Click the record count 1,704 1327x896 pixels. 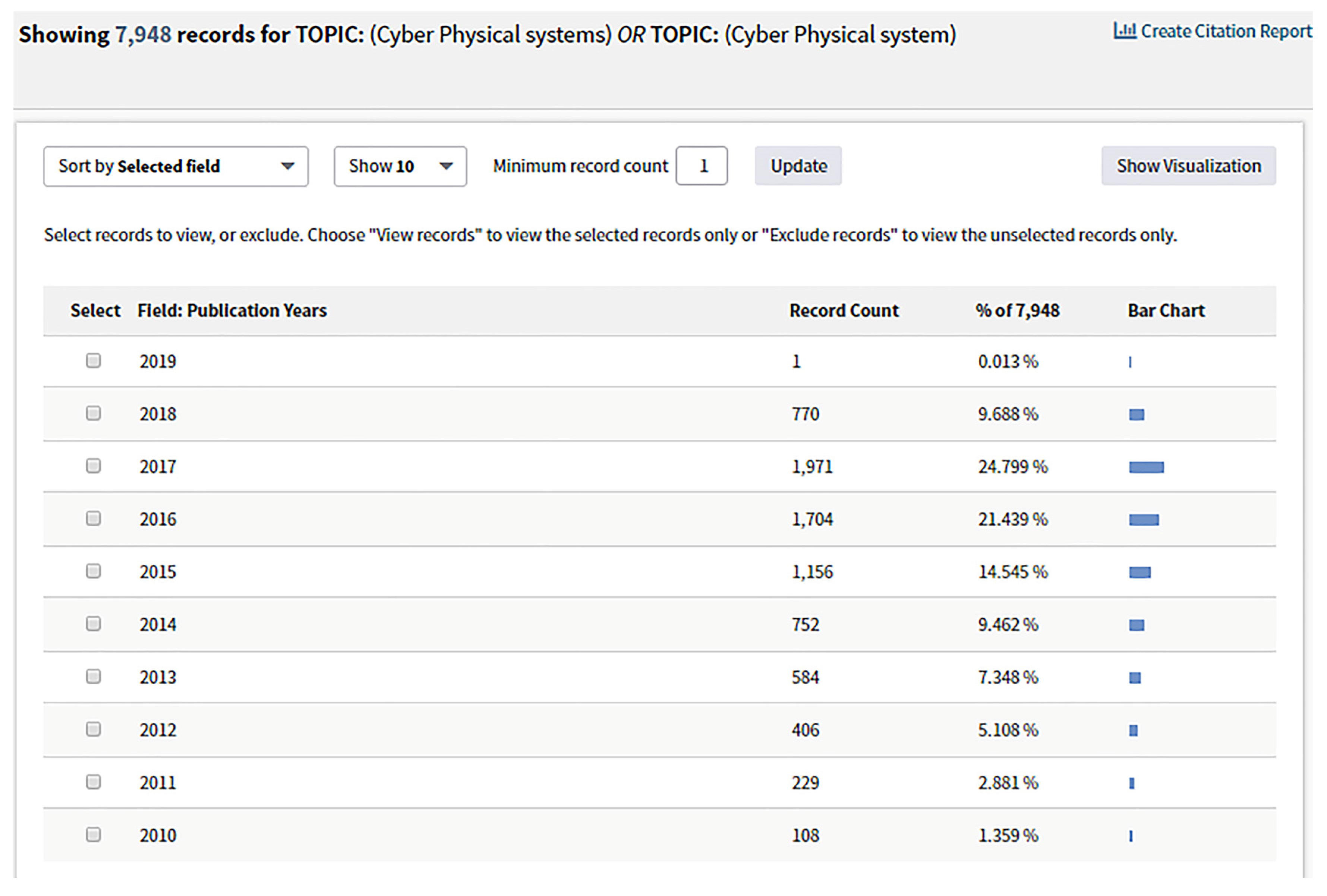coord(812,519)
